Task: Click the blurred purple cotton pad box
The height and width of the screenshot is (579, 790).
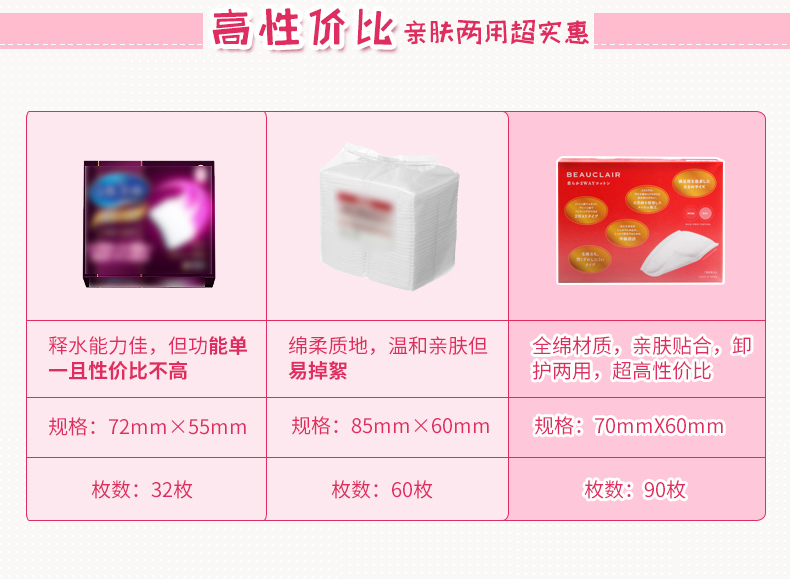Action: coord(149,224)
